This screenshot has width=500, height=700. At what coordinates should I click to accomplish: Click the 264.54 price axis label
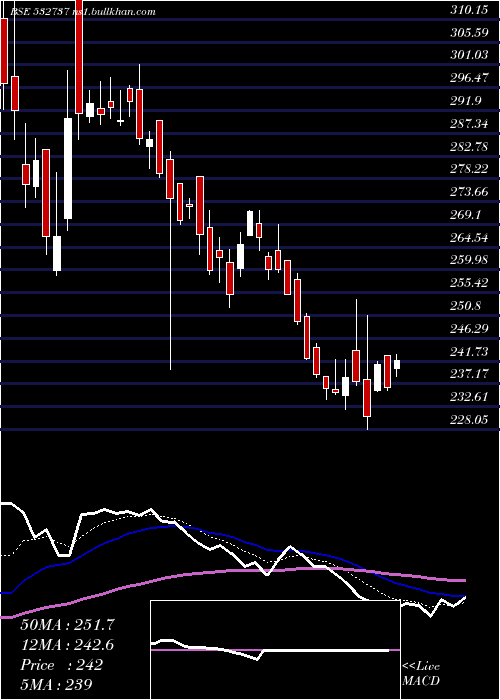click(x=469, y=238)
